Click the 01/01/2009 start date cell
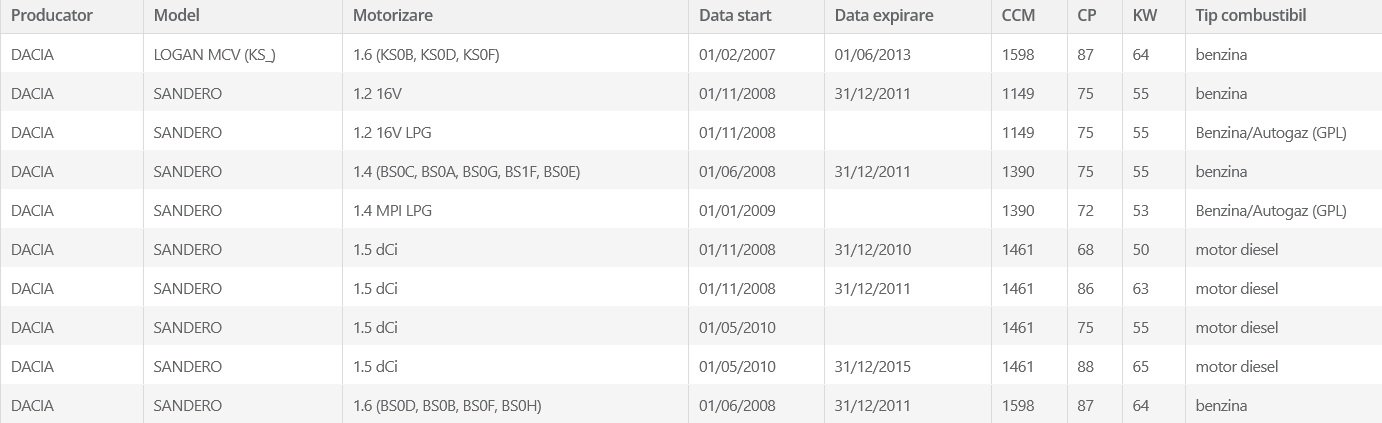The height and width of the screenshot is (423, 1382). point(738,210)
